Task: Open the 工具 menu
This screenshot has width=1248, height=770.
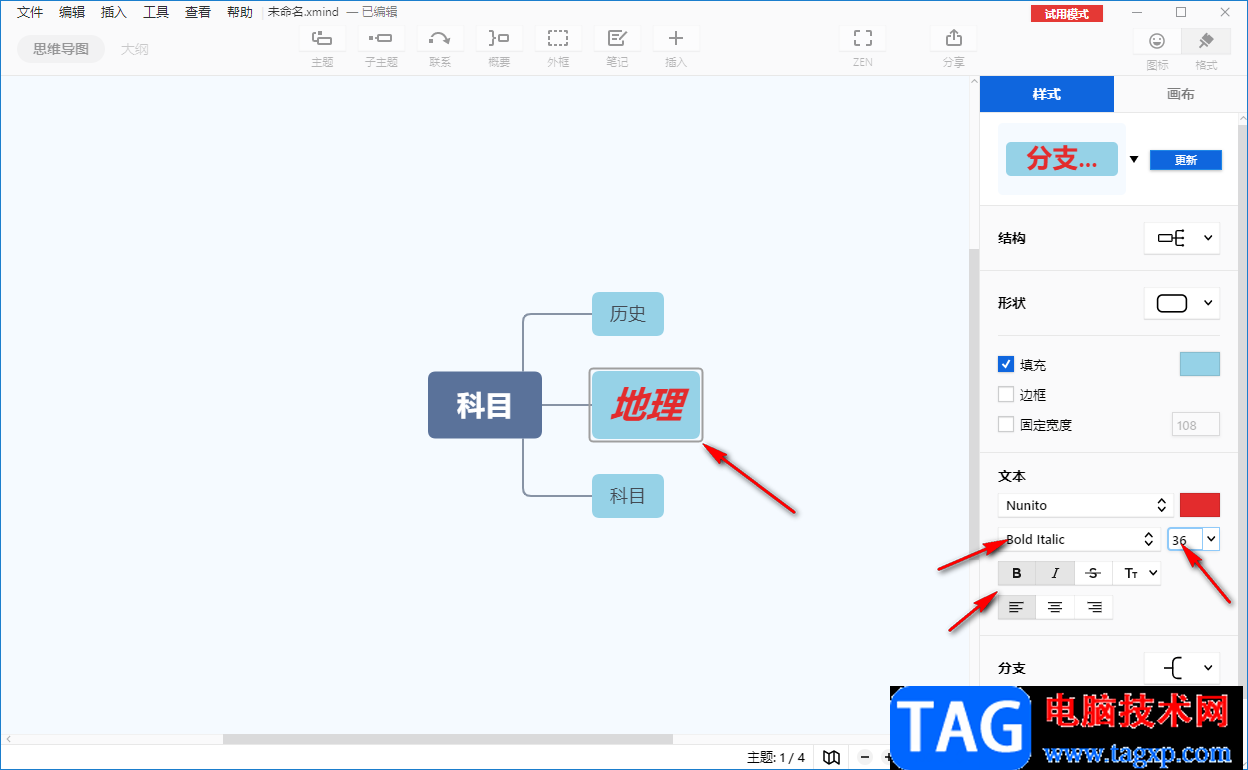Action: click(x=156, y=12)
